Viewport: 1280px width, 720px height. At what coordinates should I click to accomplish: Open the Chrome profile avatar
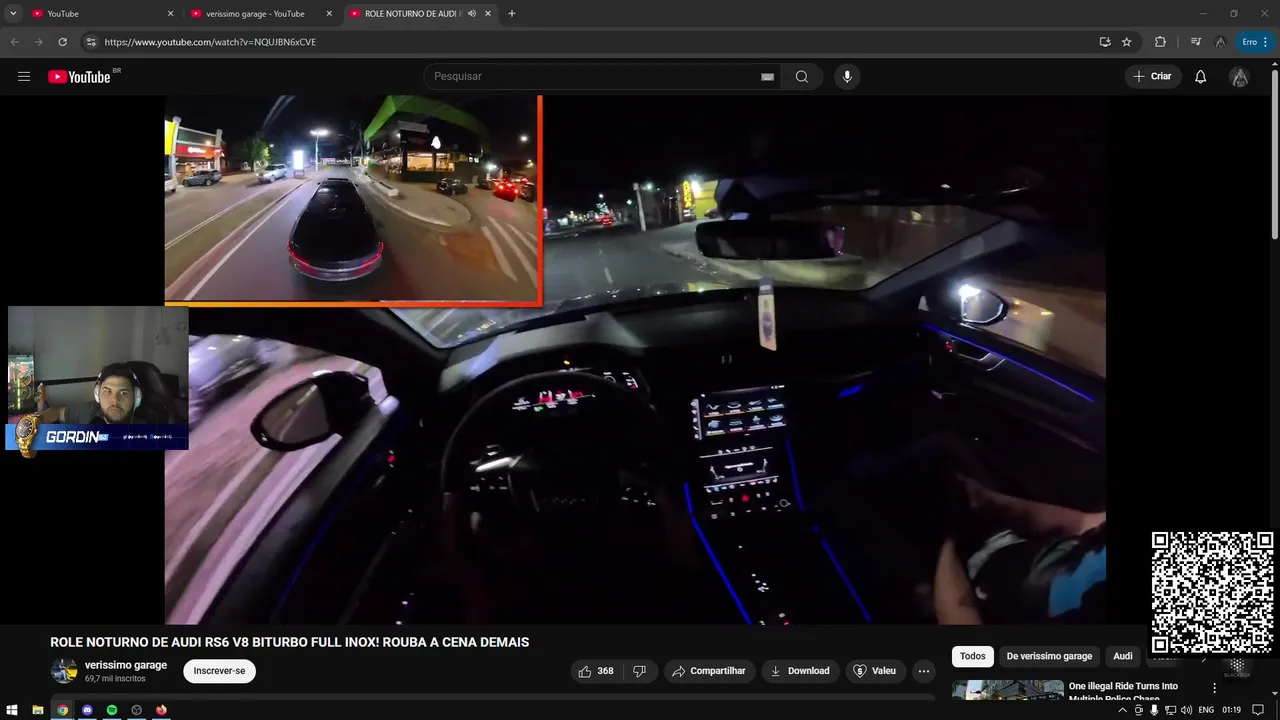(x=1220, y=42)
